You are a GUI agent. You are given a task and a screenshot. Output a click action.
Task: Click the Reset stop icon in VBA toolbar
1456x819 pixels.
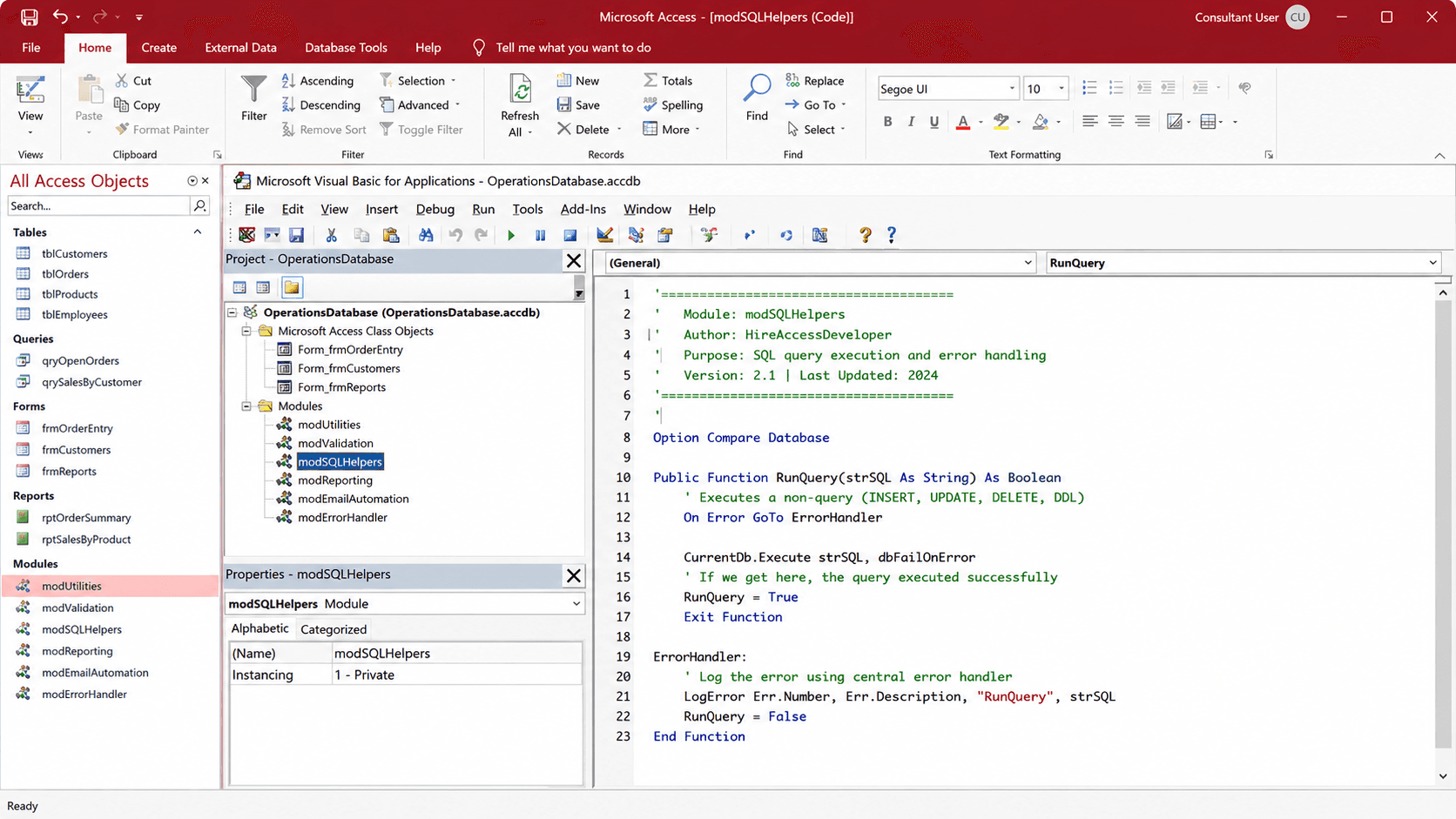(x=570, y=235)
